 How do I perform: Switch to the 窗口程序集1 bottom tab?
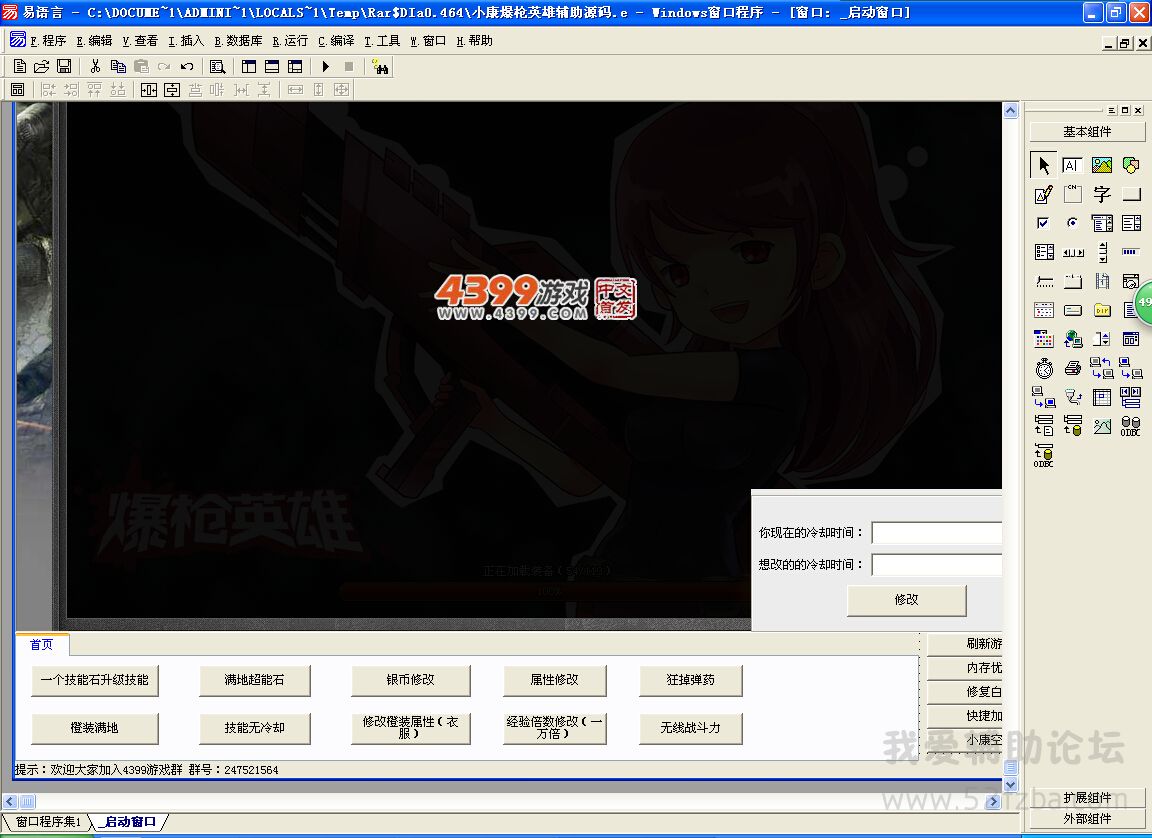tap(48, 822)
